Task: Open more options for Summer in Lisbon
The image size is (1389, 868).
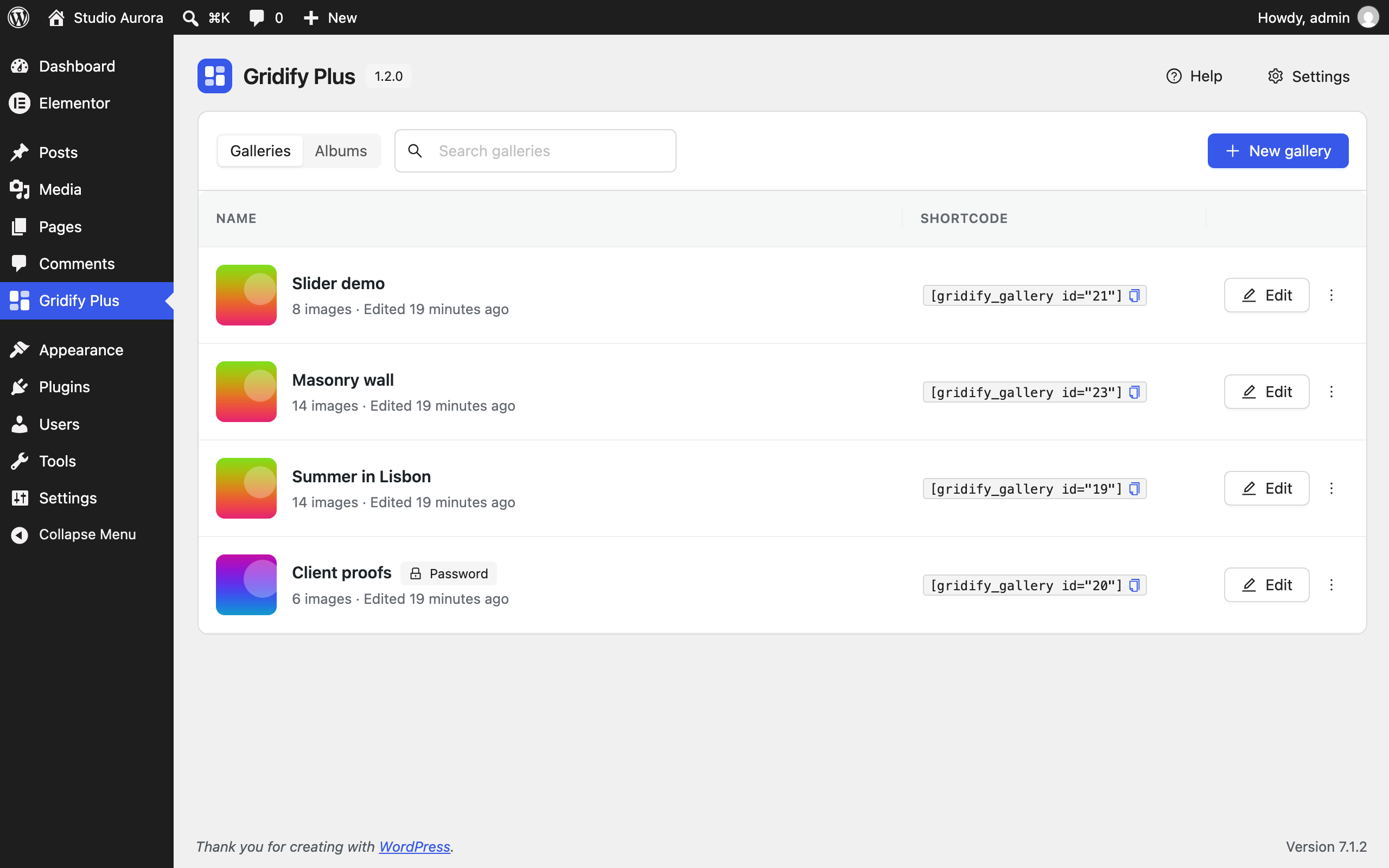Action: click(1331, 488)
